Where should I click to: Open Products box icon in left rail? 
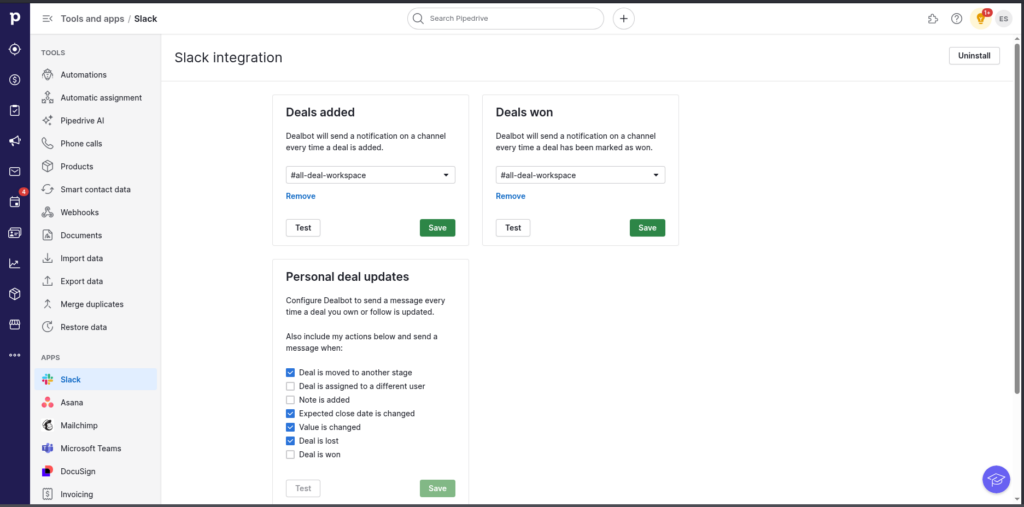14,294
